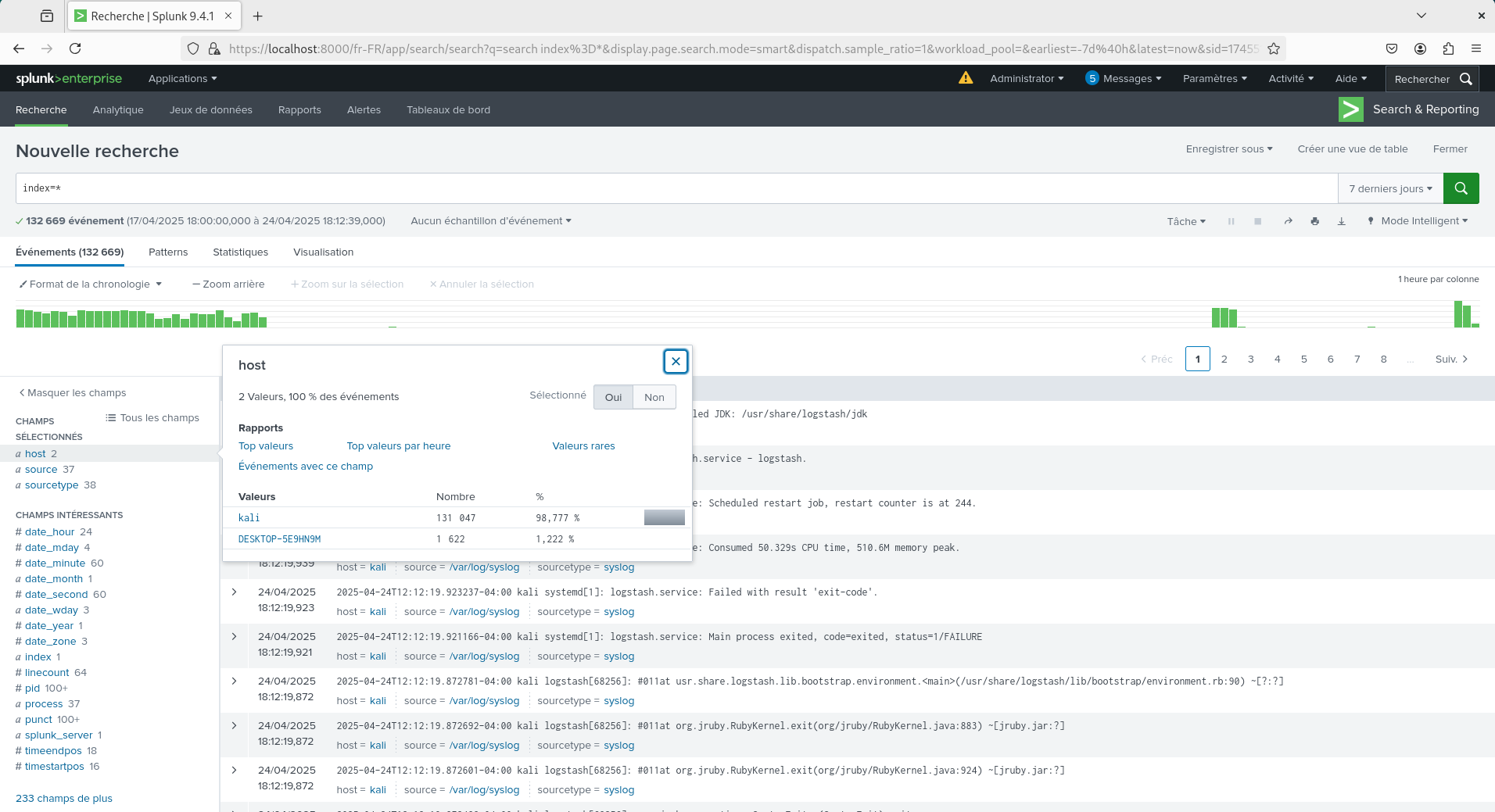Image resolution: width=1495 pixels, height=812 pixels.
Task: Open Valeurs rares report link
Action: 583,446
